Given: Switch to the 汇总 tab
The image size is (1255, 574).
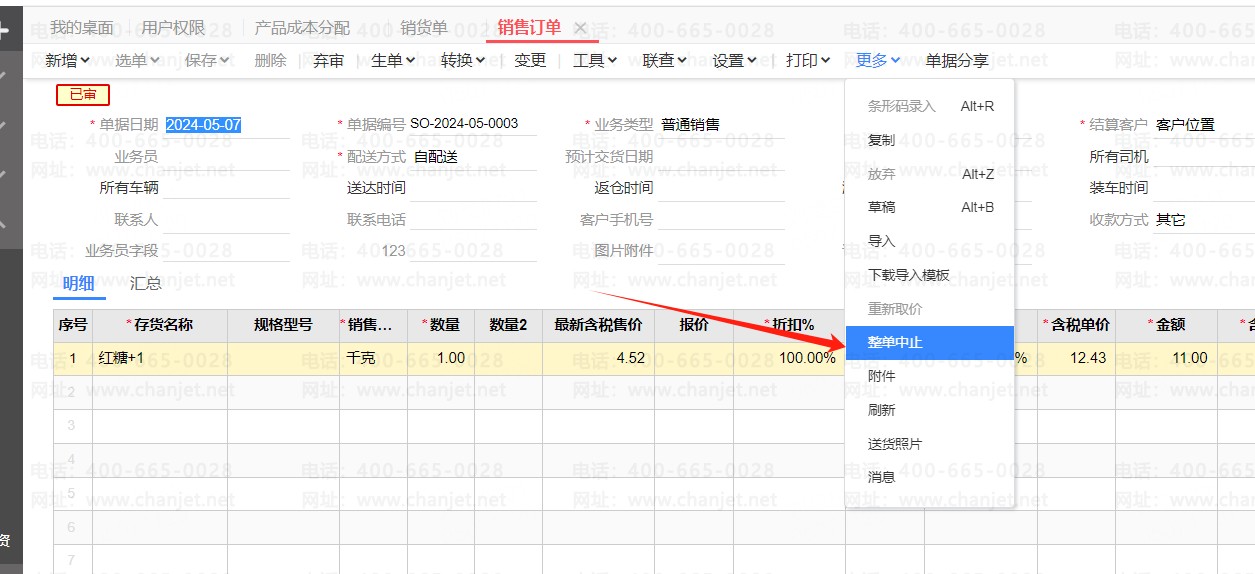Looking at the screenshot, I should point(145,283).
